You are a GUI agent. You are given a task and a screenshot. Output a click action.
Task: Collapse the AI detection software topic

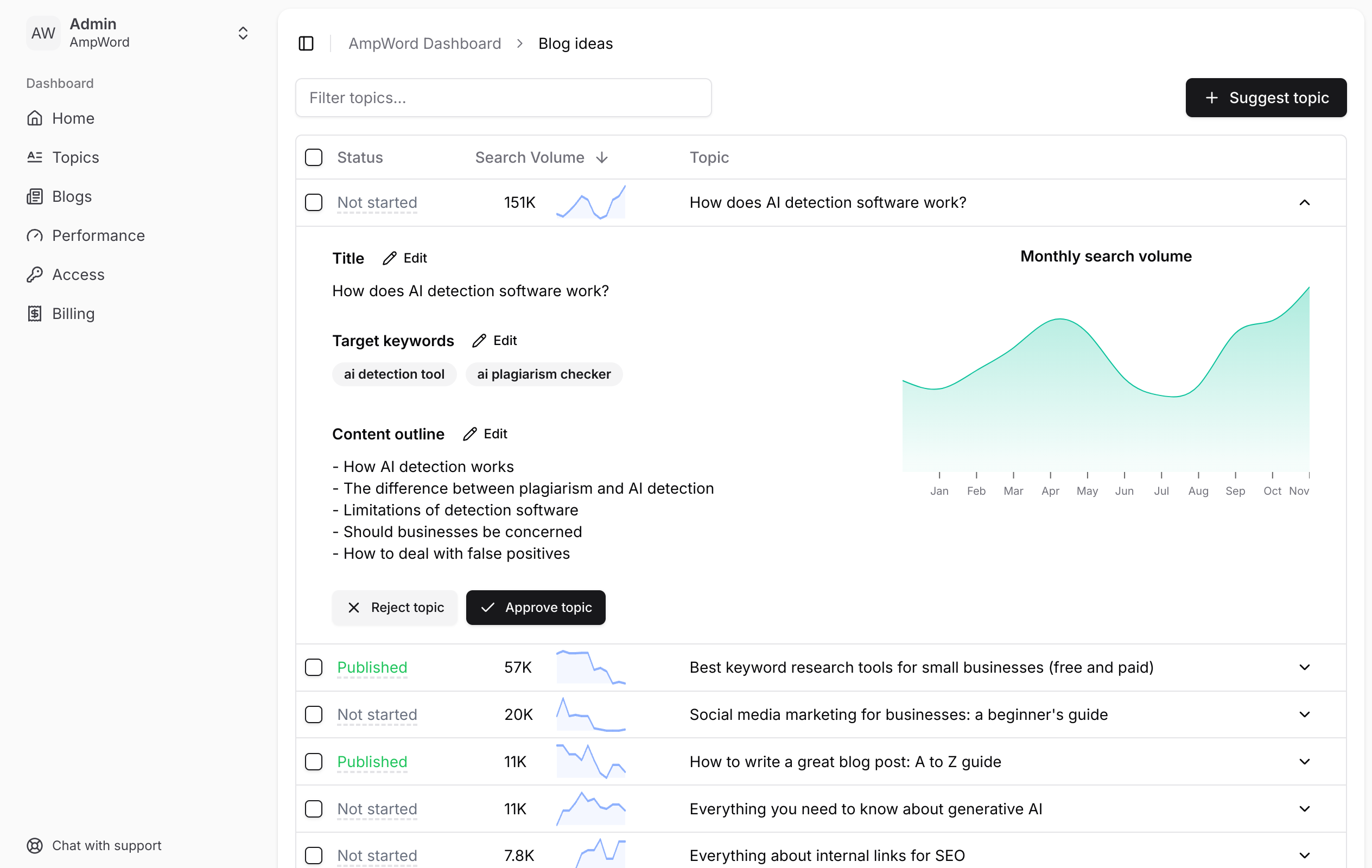(x=1304, y=202)
